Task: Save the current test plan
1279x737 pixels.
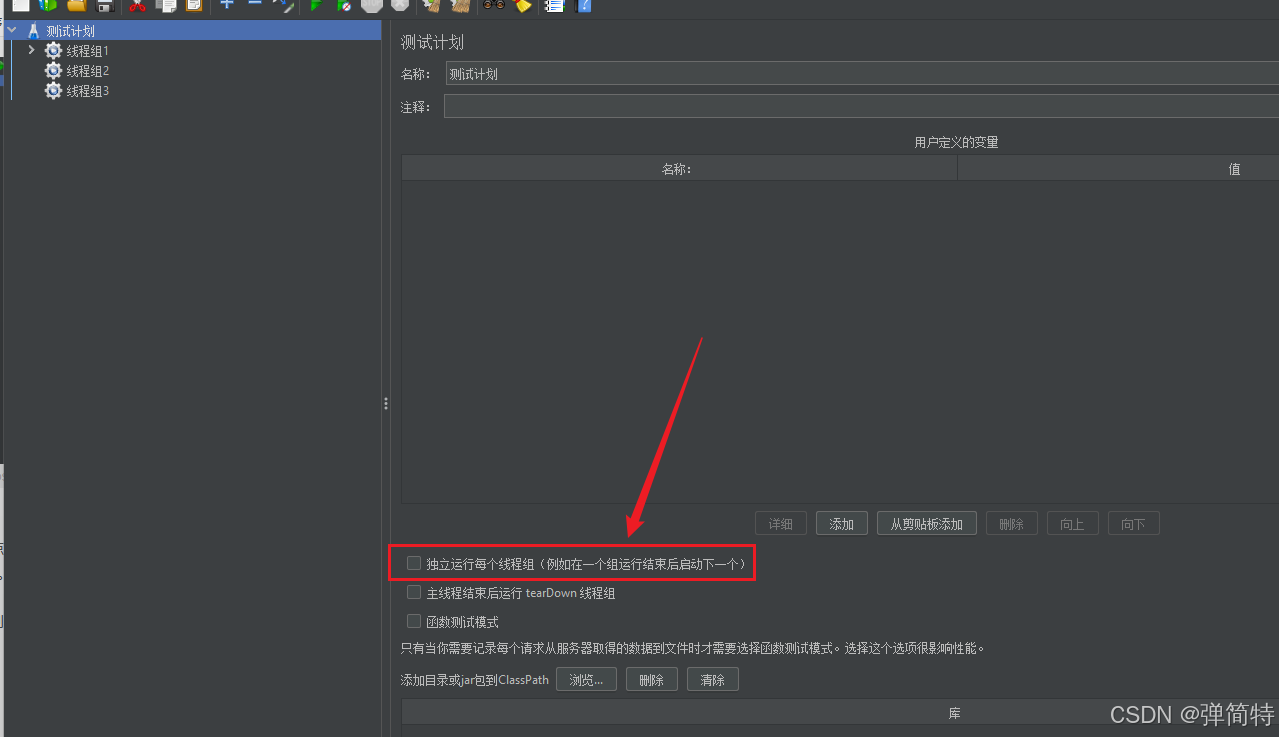Action: pyautogui.click(x=104, y=7)
